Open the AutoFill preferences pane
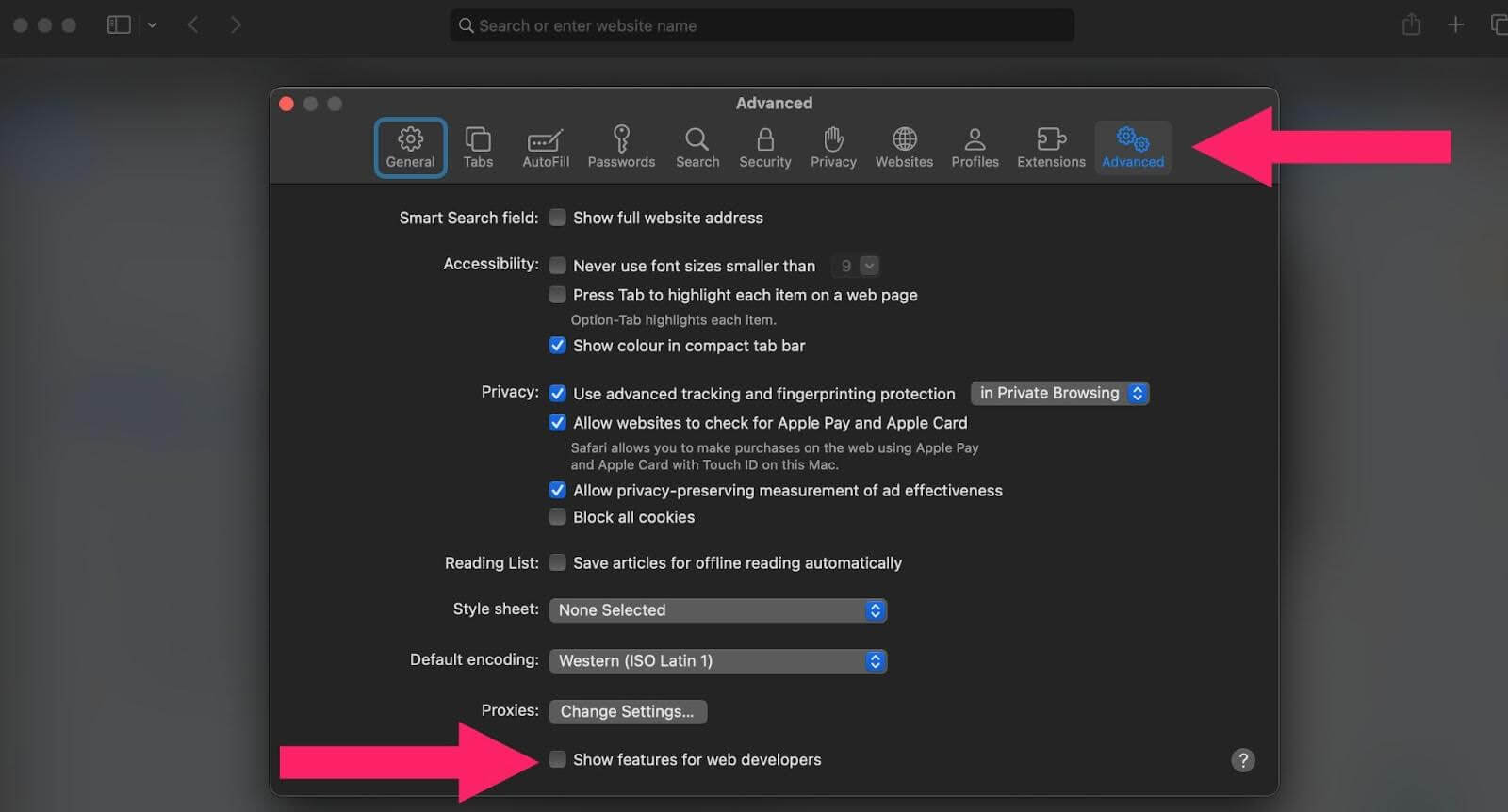Screen dimensions: 1508x812 point(546,148)
